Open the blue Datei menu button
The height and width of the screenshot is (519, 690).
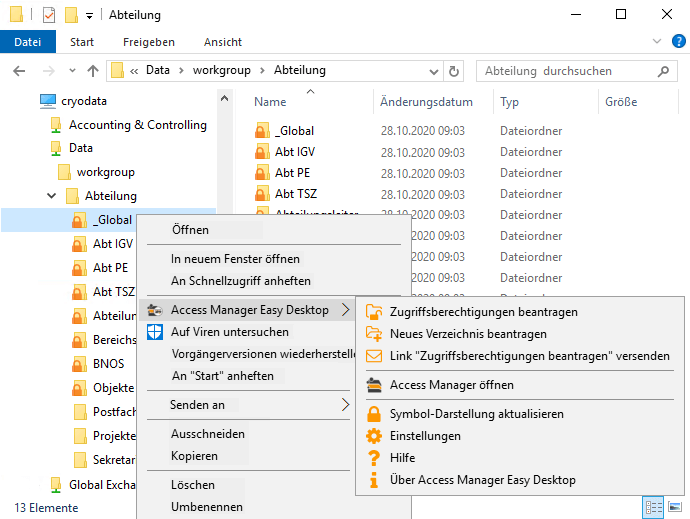click(x=28, y=42)
